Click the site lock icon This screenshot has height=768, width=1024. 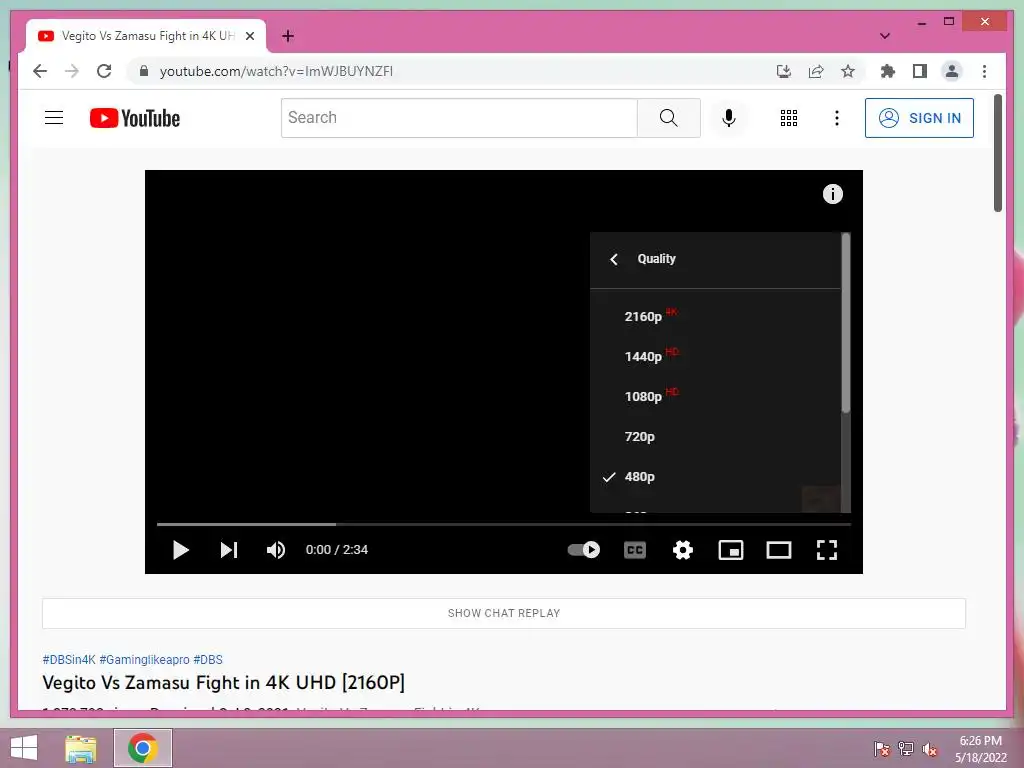[x=144, y=71]
